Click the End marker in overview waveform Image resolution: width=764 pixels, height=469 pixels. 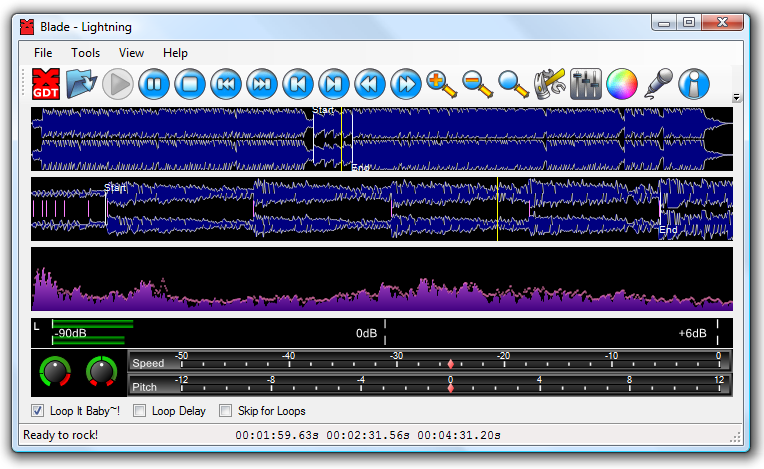click(361, 168)
